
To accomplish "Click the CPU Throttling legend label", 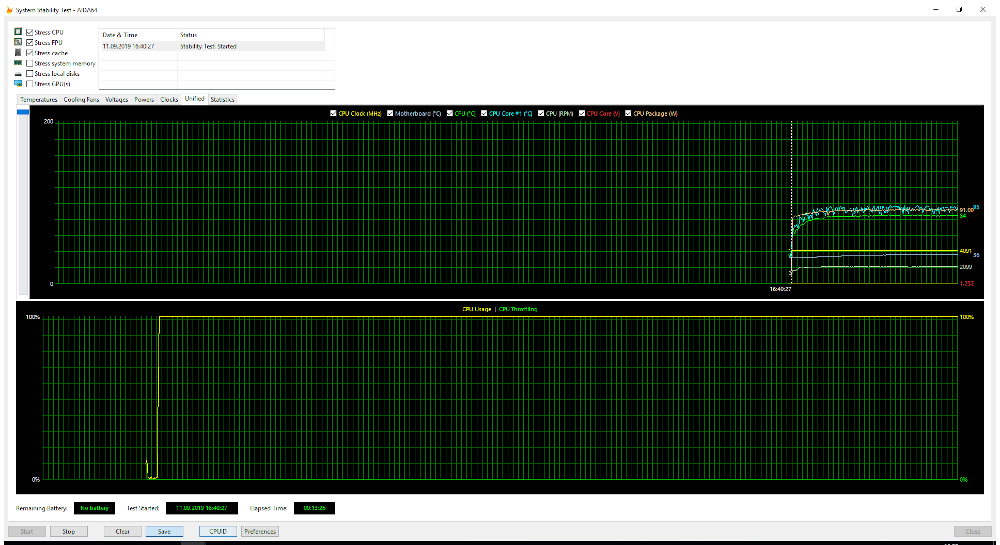I will [518, 309].
